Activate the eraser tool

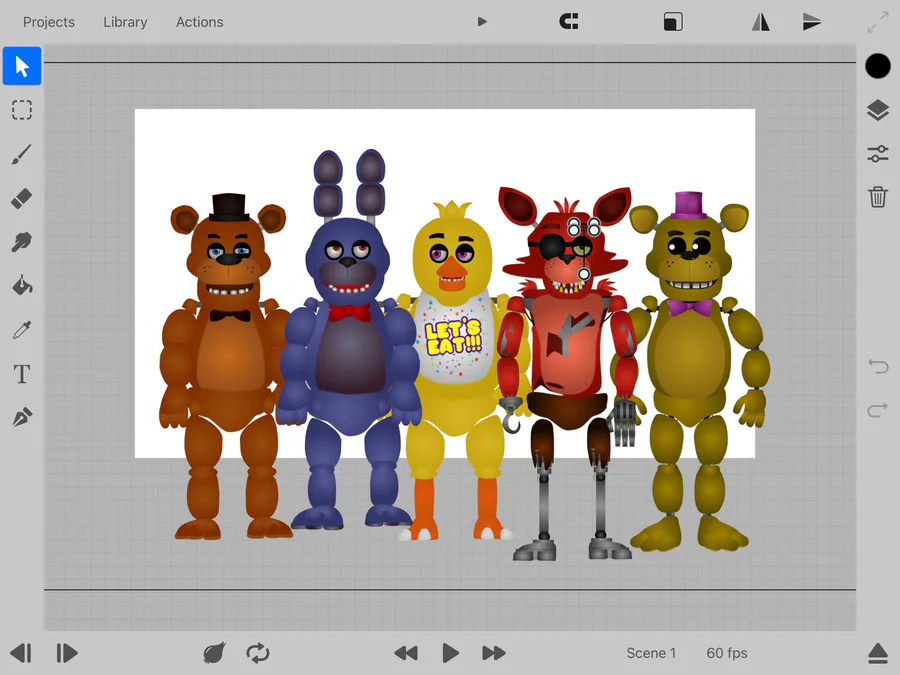(22, 199)
